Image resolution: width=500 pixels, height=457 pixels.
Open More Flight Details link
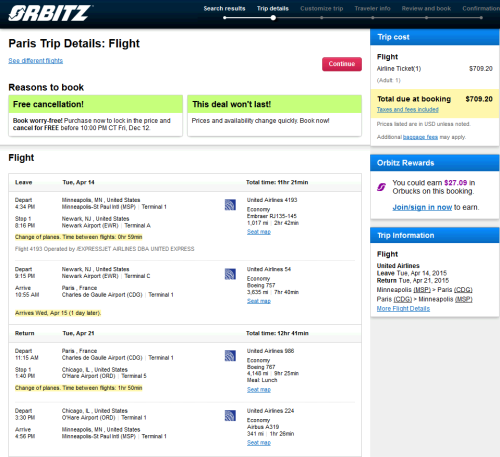403,309
